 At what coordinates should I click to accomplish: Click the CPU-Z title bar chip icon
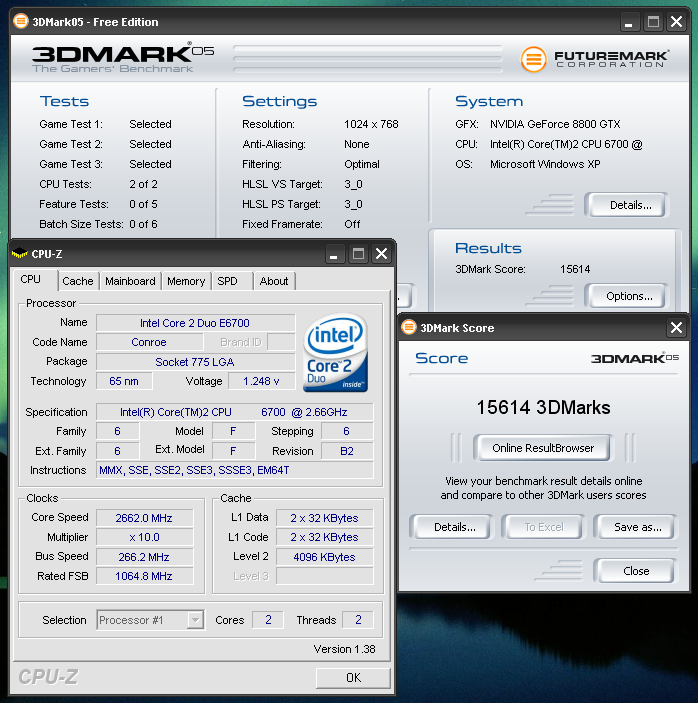coord(19,253)
